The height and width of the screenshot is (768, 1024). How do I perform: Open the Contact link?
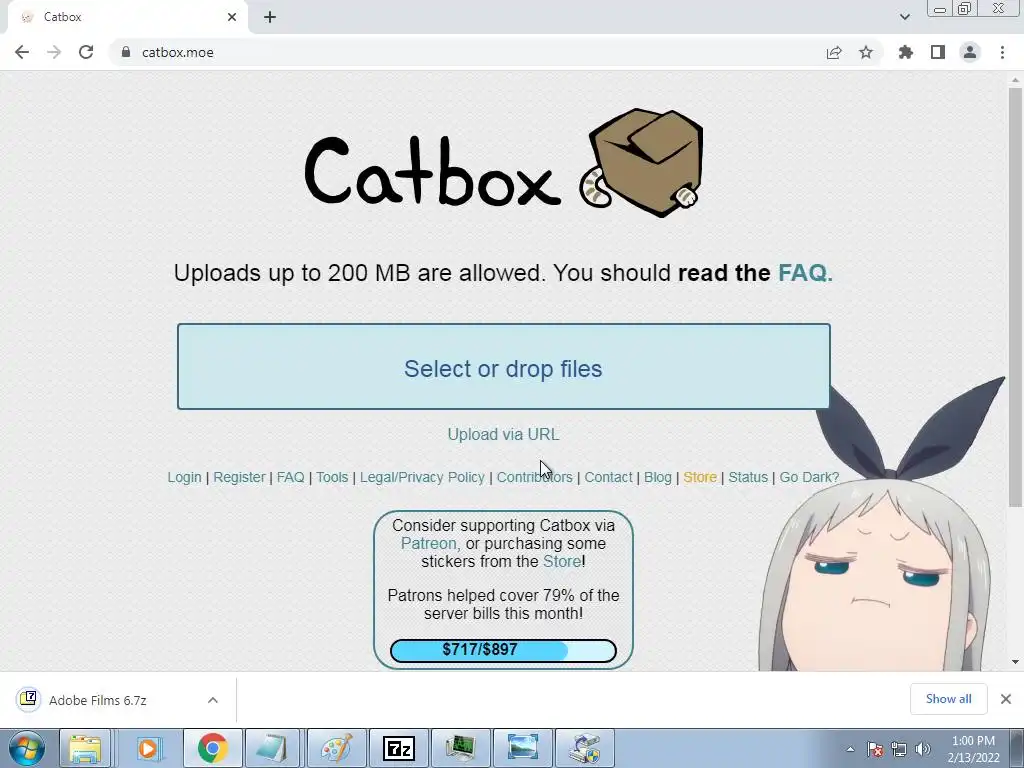pos(608,477)
